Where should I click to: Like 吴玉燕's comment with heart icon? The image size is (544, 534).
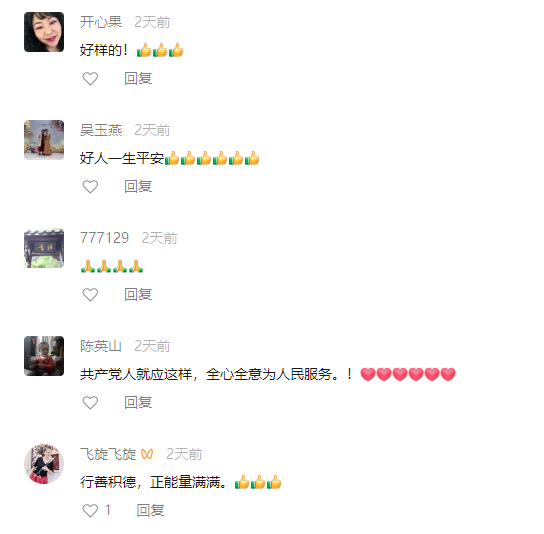90,187
